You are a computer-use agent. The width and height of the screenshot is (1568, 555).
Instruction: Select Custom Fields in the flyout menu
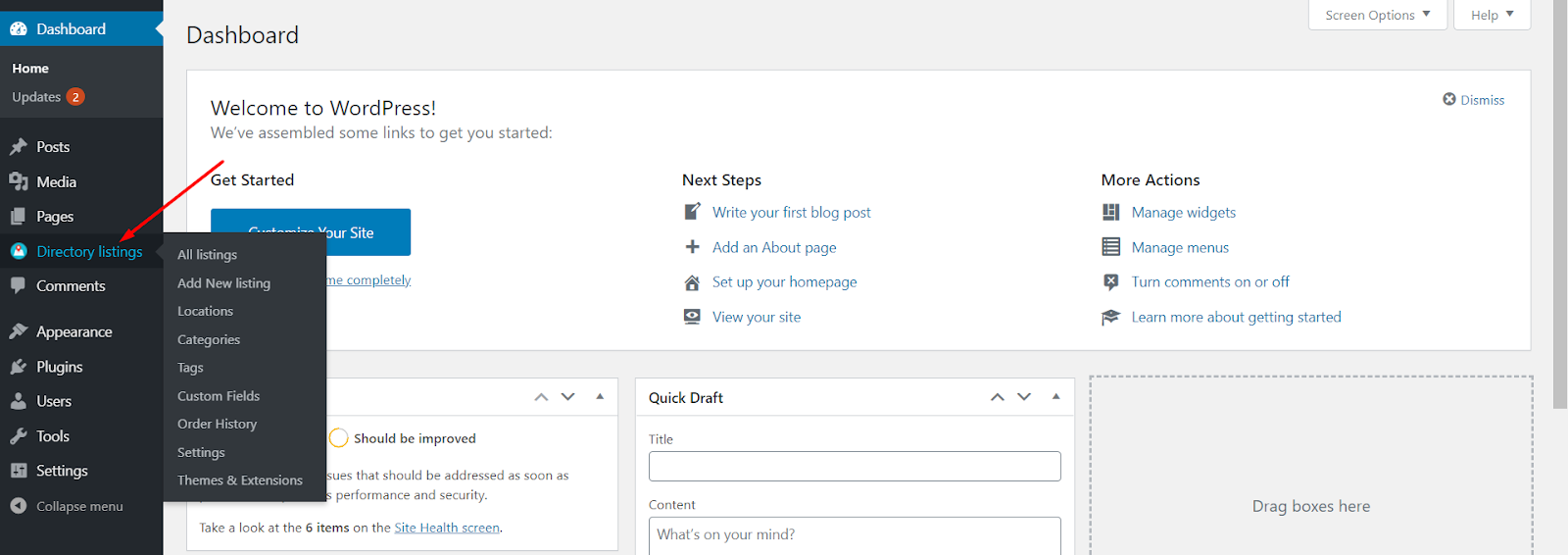[x=219, y=396]
